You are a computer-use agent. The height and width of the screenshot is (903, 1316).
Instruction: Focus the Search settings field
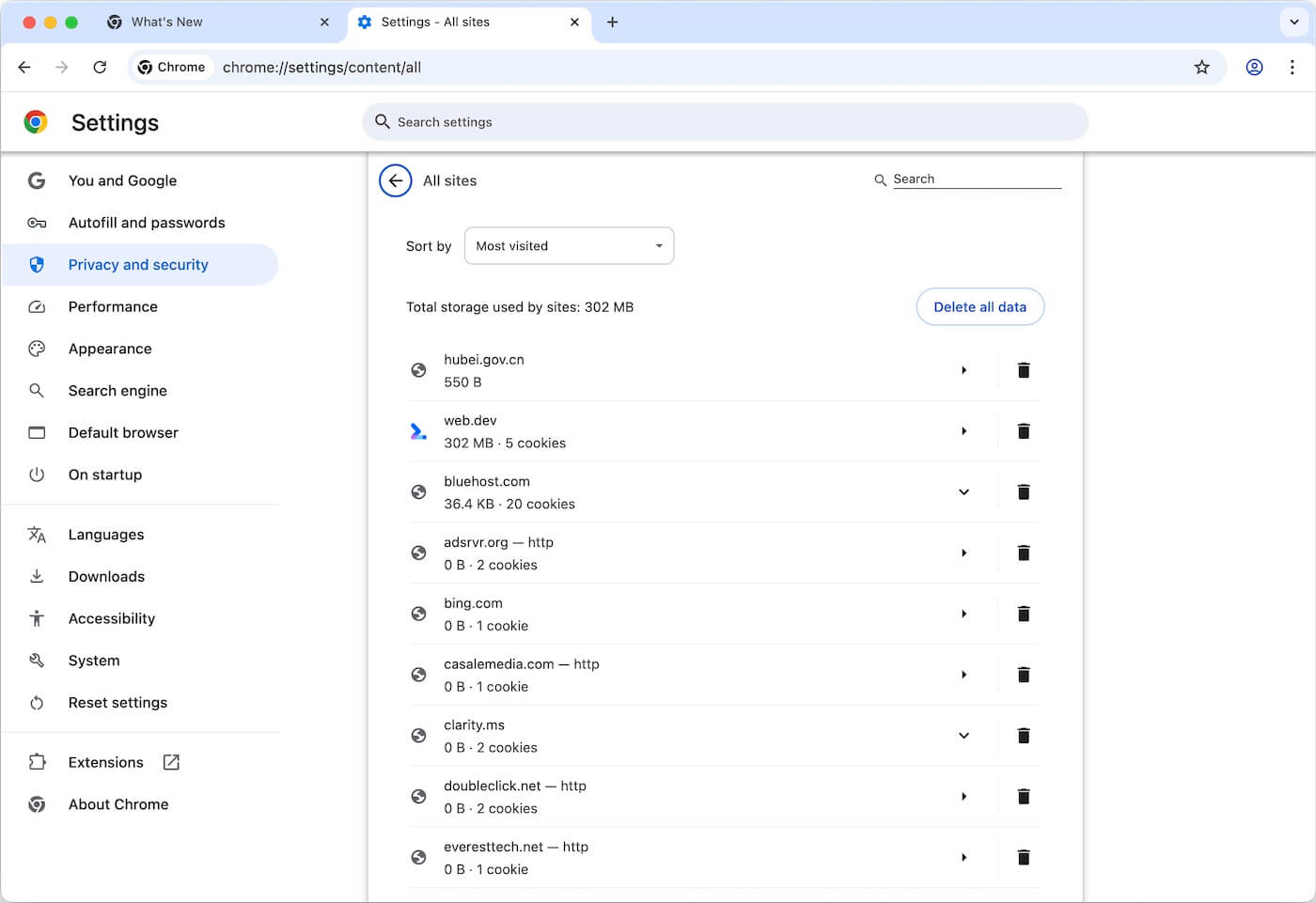pos(725,122)
